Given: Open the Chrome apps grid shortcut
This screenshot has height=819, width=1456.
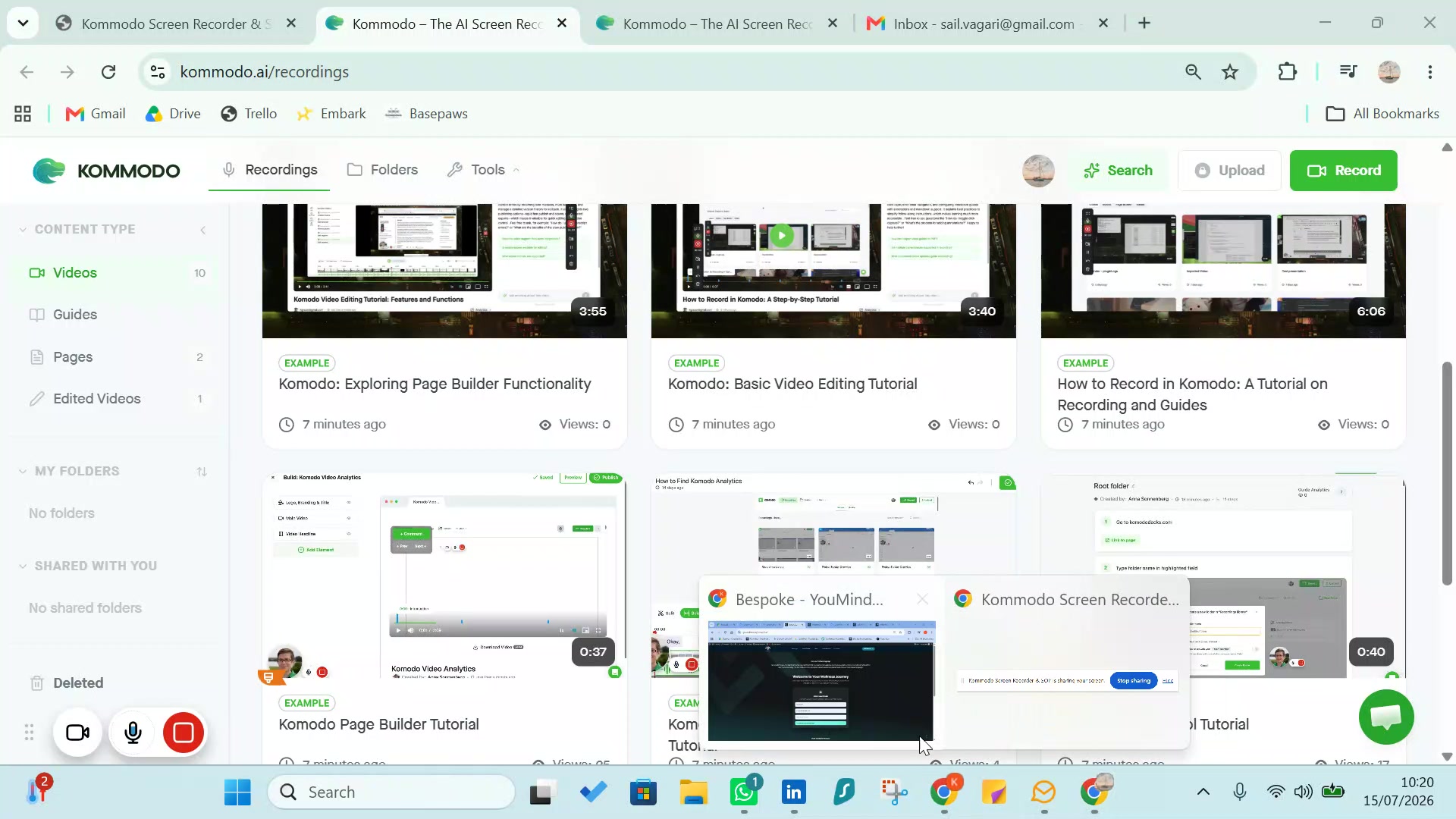Looking at the screenshot, I should coord(23,114).
